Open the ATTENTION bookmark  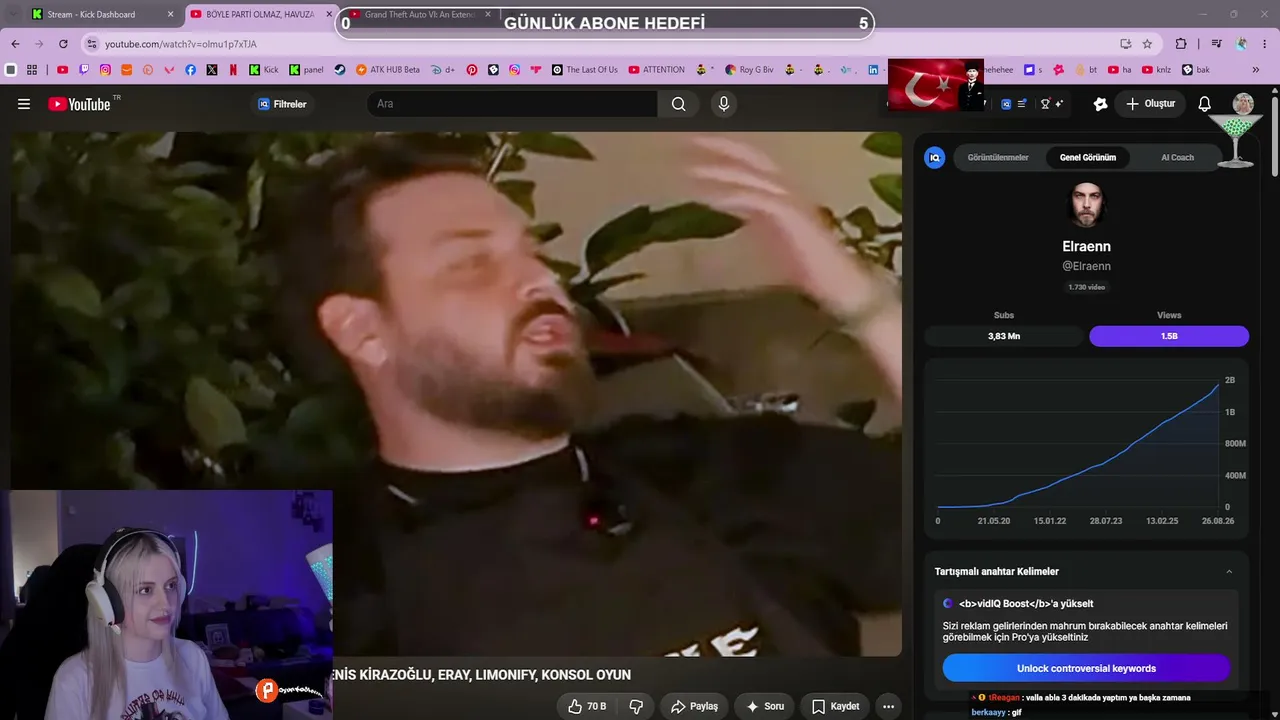(657, 70)
